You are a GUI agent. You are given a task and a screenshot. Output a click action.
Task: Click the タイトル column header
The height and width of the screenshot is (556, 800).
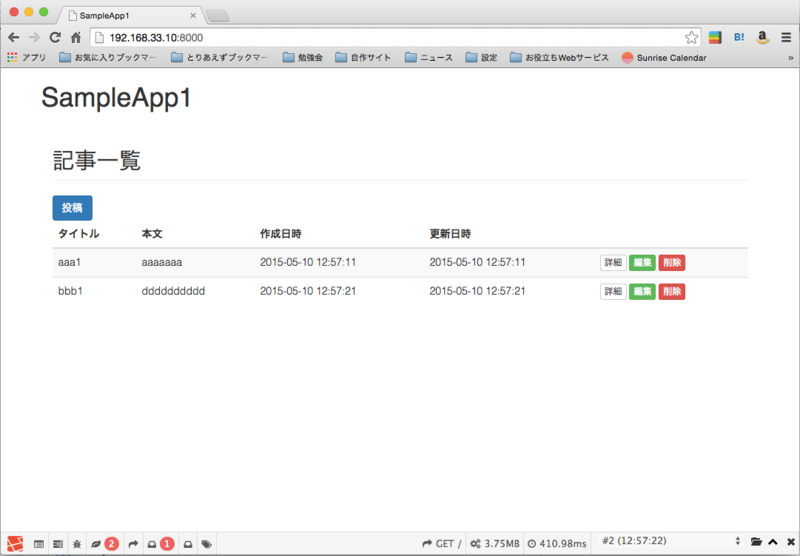pos(79,234)
